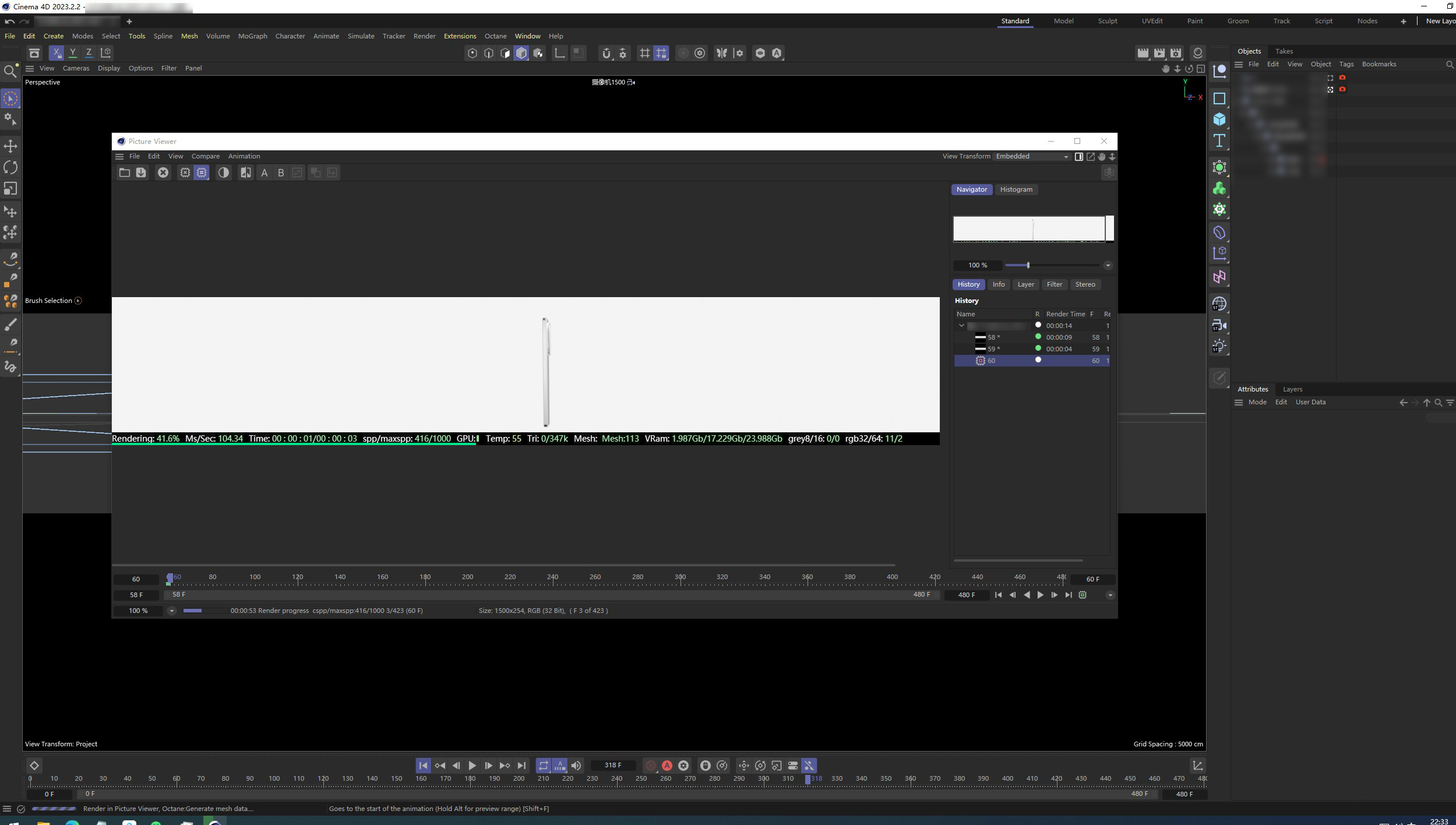Toggle X axis lock
The image size is (1456, 825).
(x=57, y=53)
